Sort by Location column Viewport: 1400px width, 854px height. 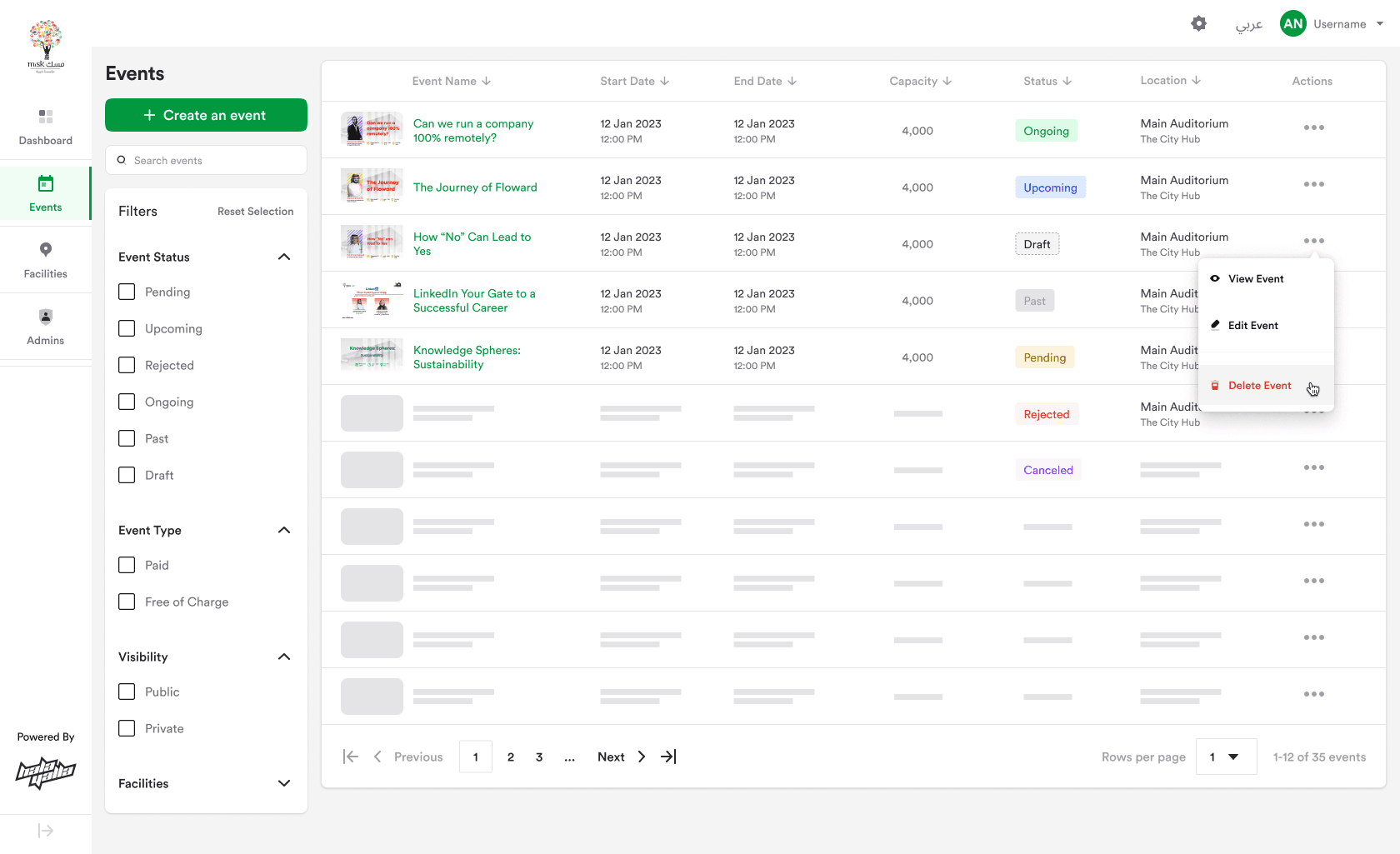coord(1170,80)
